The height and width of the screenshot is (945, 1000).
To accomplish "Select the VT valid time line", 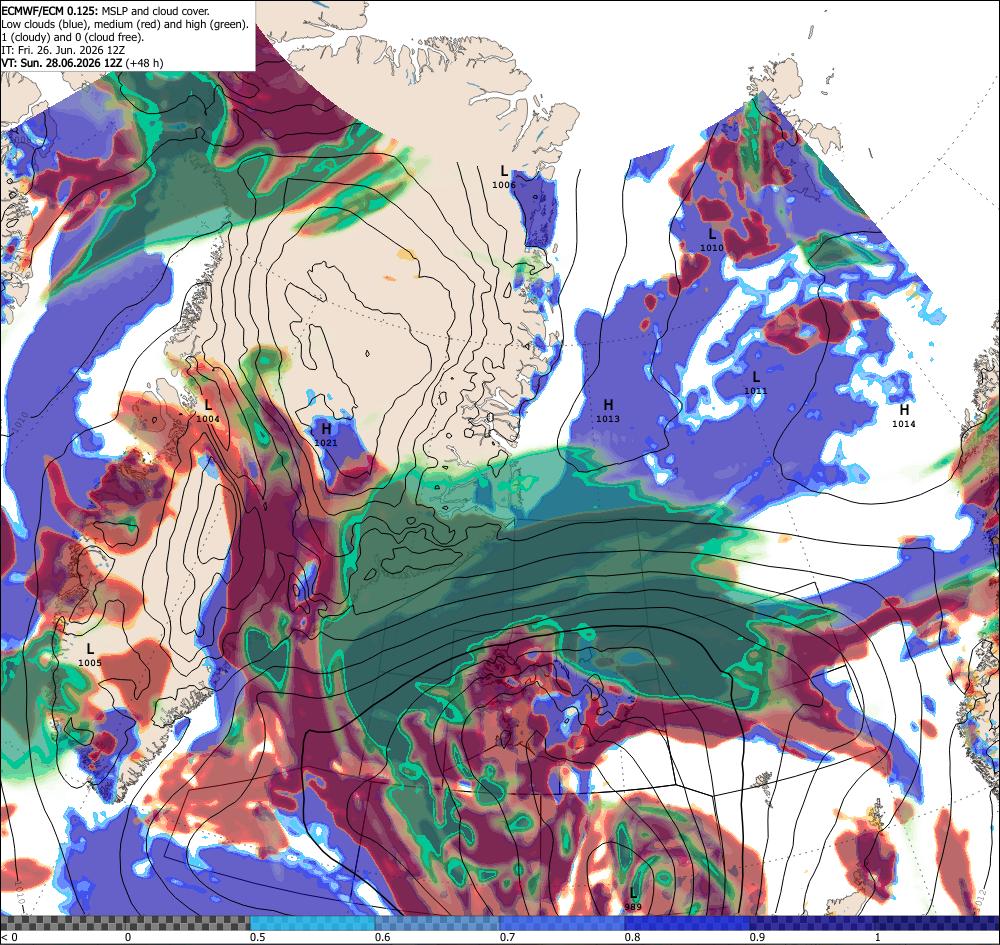I will pyautogui.click(x=82, y=63).
